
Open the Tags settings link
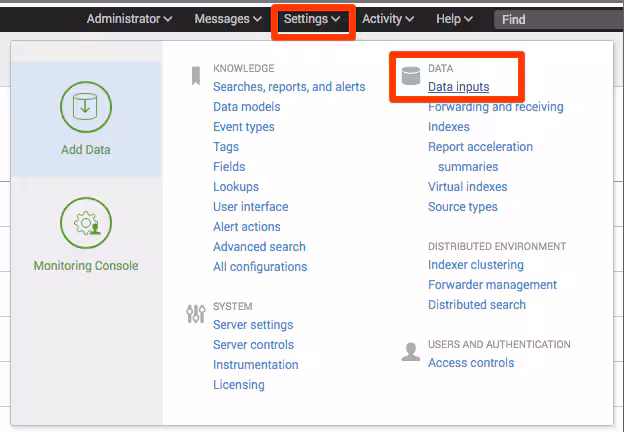pyautogui.click(x=226, y=147)
